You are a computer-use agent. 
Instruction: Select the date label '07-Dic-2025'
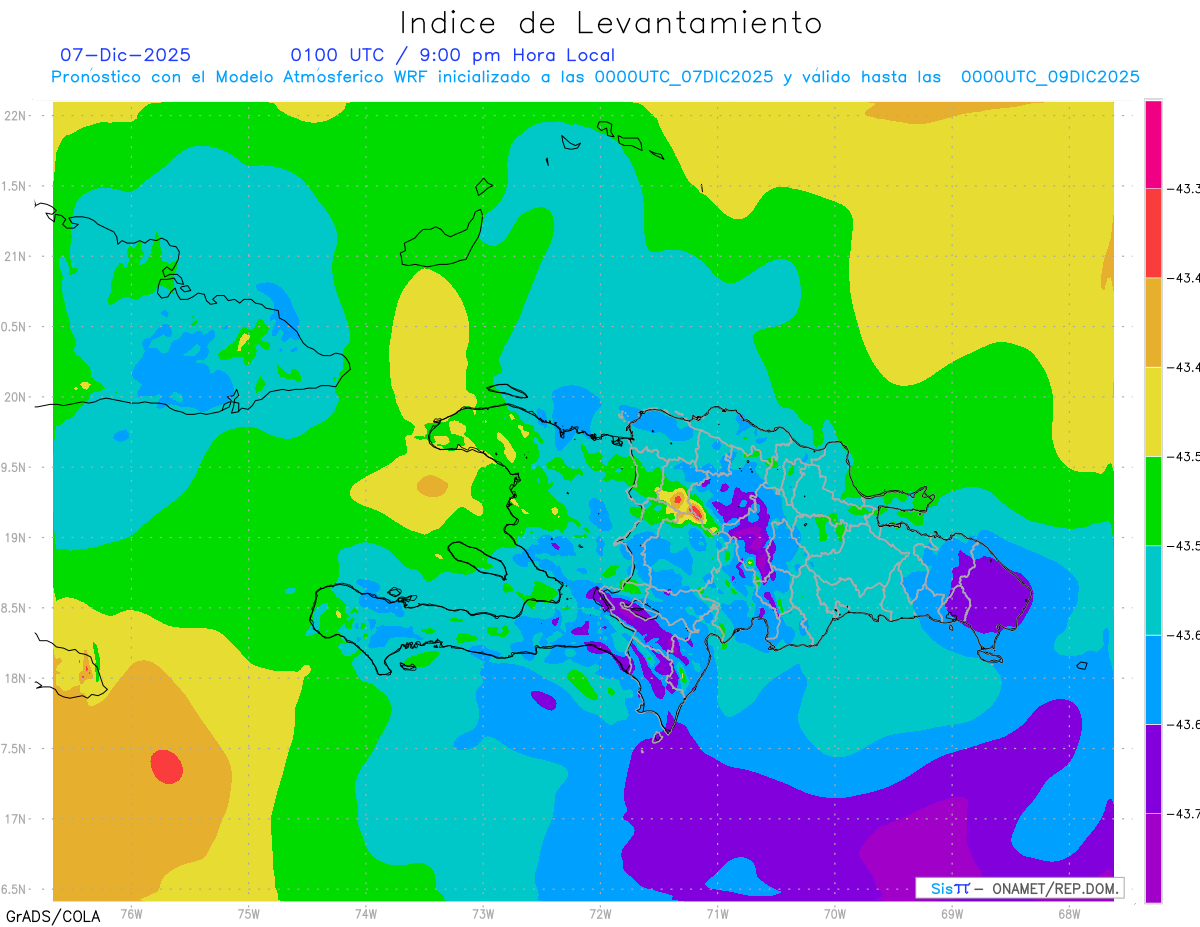[x=125, y=55]
